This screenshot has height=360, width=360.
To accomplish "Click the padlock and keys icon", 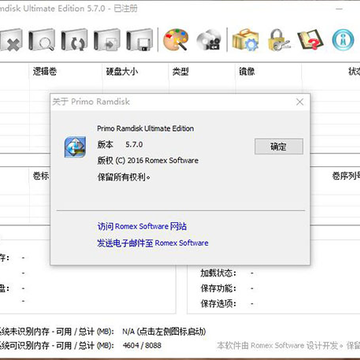I will click(279, 40).
